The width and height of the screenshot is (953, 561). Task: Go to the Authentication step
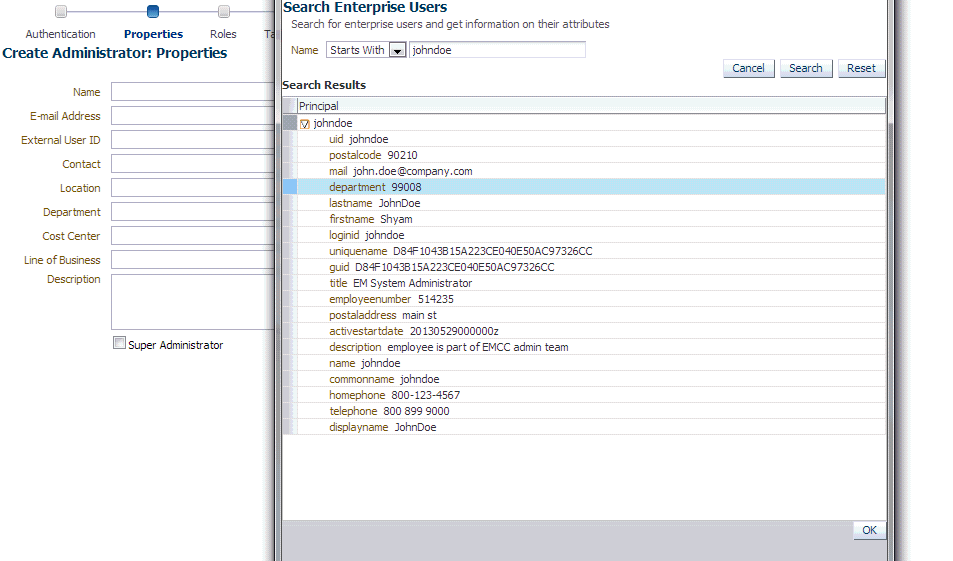pos(60,34)
